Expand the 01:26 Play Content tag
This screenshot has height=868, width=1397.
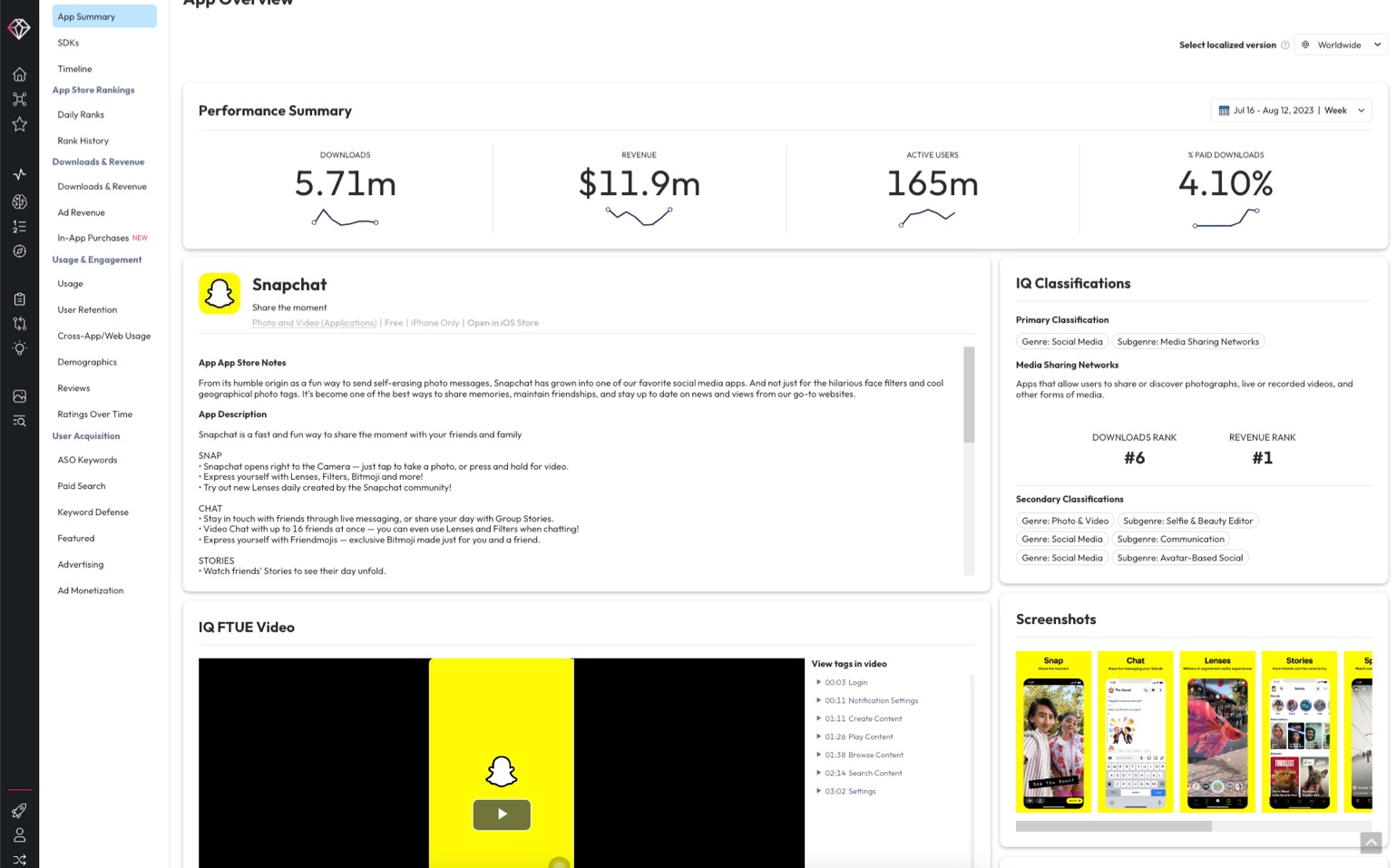pos(854,736)
